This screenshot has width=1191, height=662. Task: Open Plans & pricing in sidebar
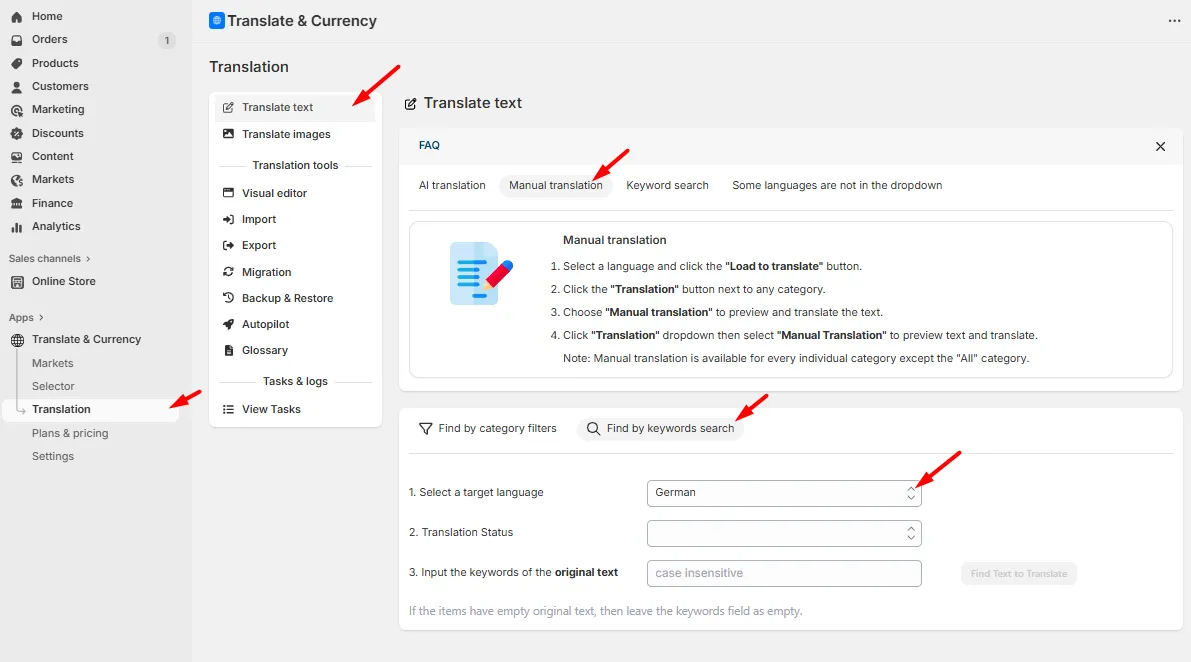(x=70, y=433)
